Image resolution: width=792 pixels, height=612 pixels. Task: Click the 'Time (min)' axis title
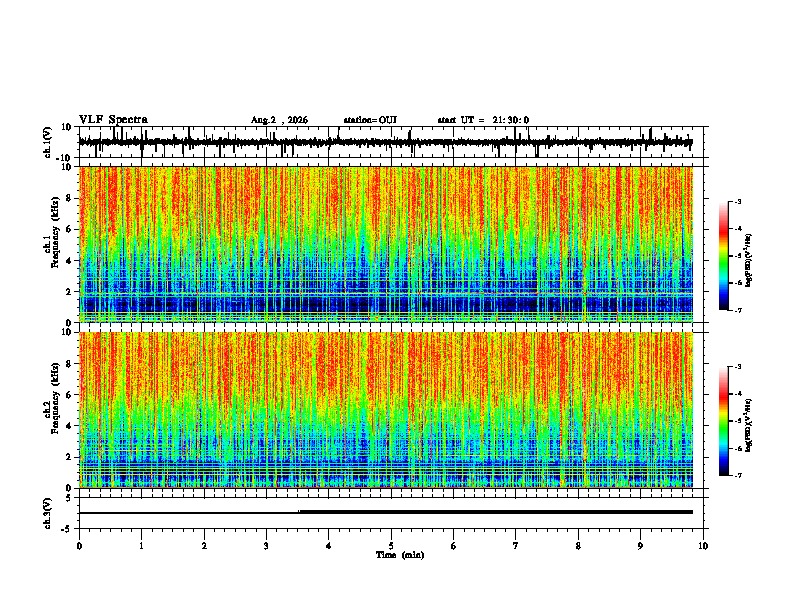[x=400, y=555]
